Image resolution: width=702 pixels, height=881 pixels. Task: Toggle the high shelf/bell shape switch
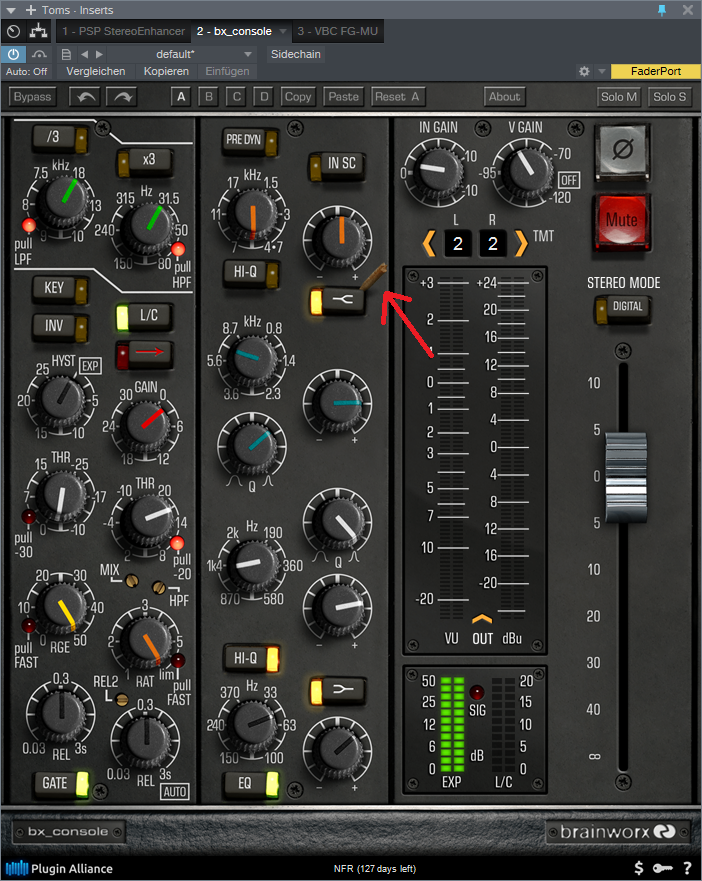pos(338,301)
